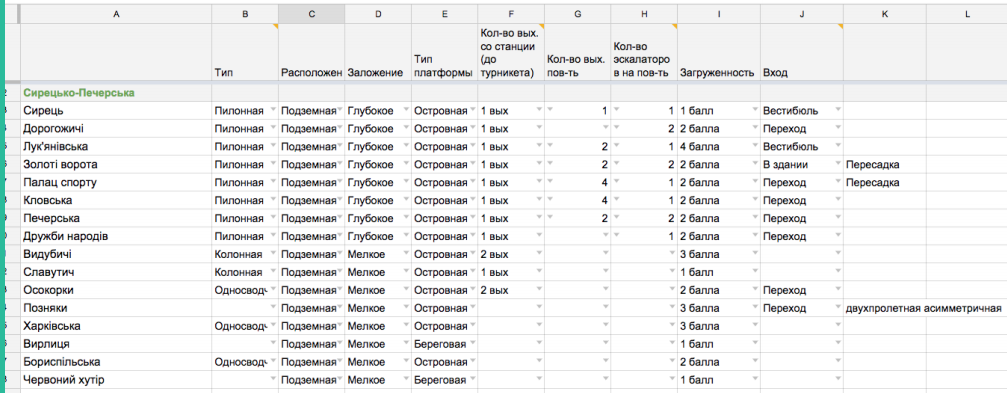Viewport: 1007px width, 393px height.
Task: Click the 'Тип платформы' header cell
Action: [444, 52]
